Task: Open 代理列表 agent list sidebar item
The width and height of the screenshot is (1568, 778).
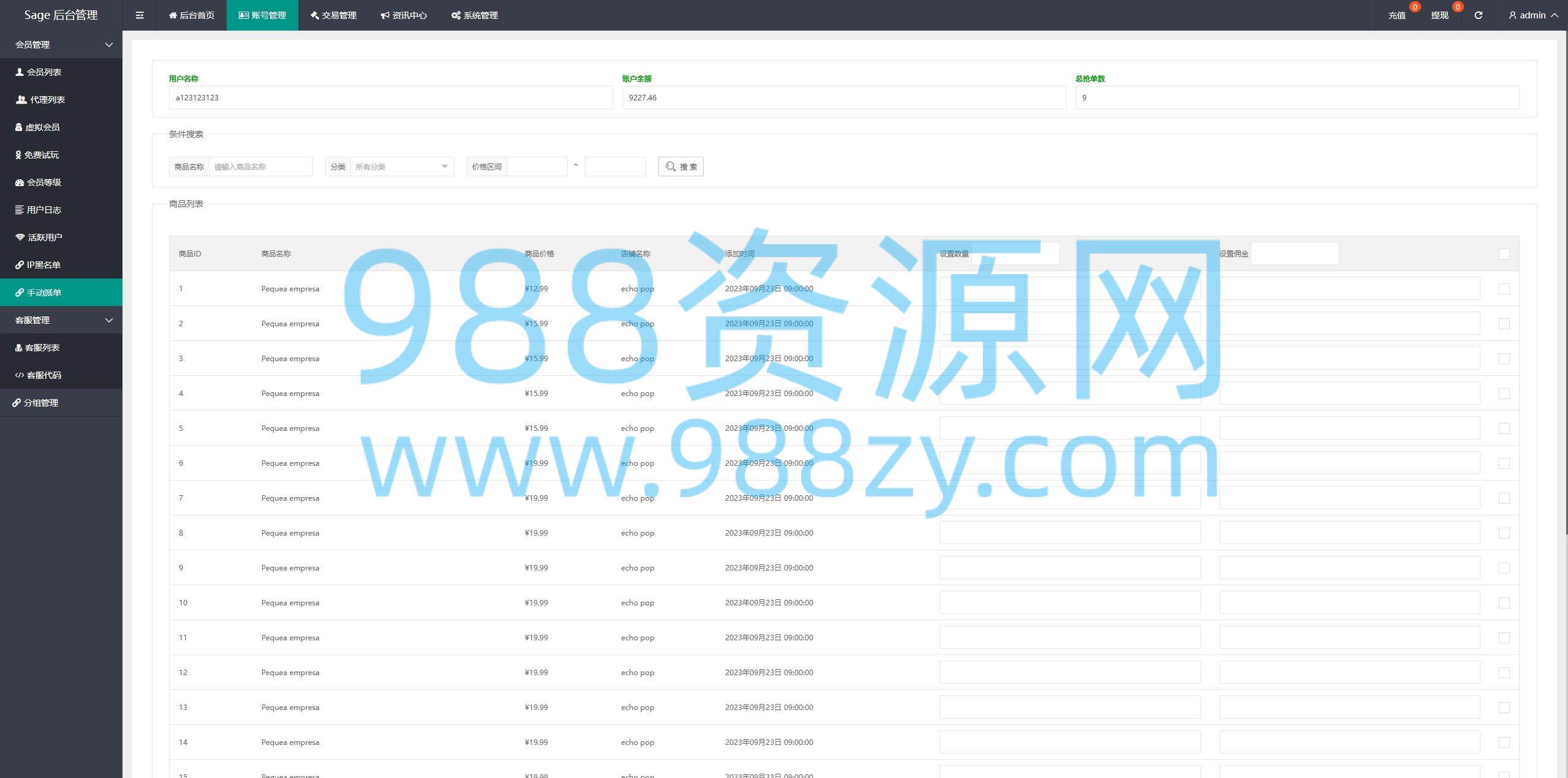Action: (x=47, y=100)
